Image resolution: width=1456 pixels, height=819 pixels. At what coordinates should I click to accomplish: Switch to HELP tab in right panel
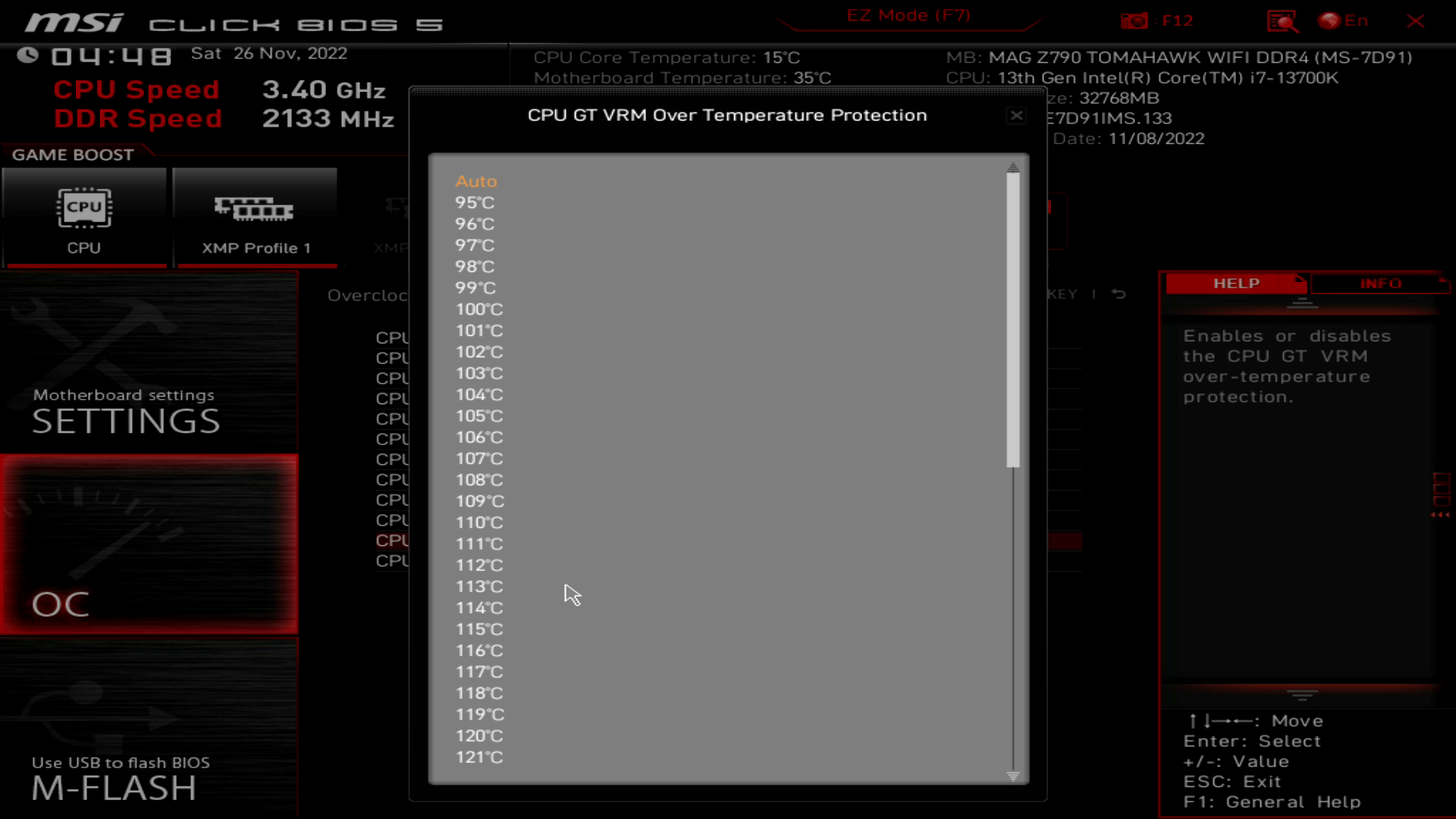click(1234, 282)
